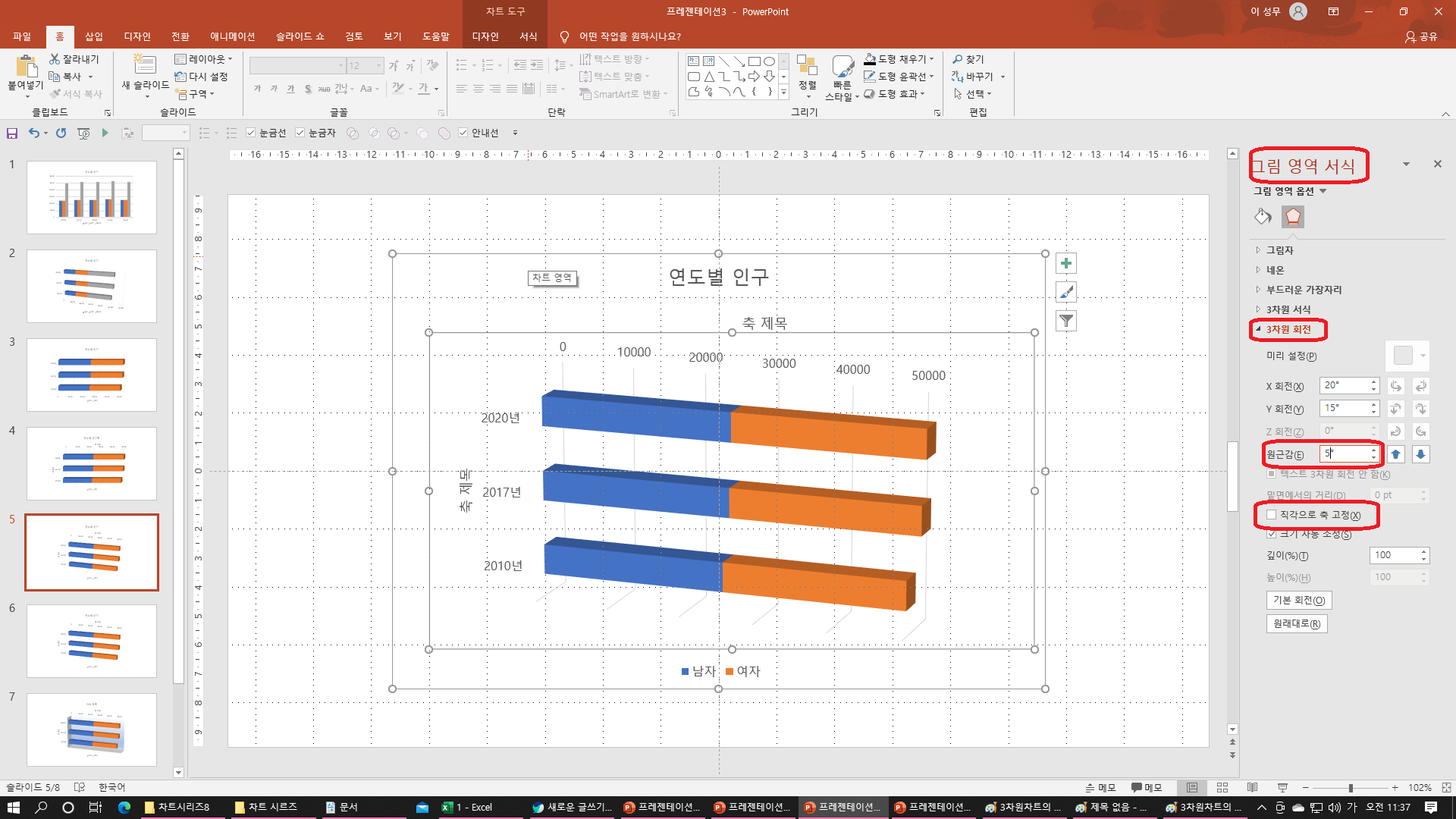Toggle 직각으로 축 고정 checkbox

pos(1272,515)
